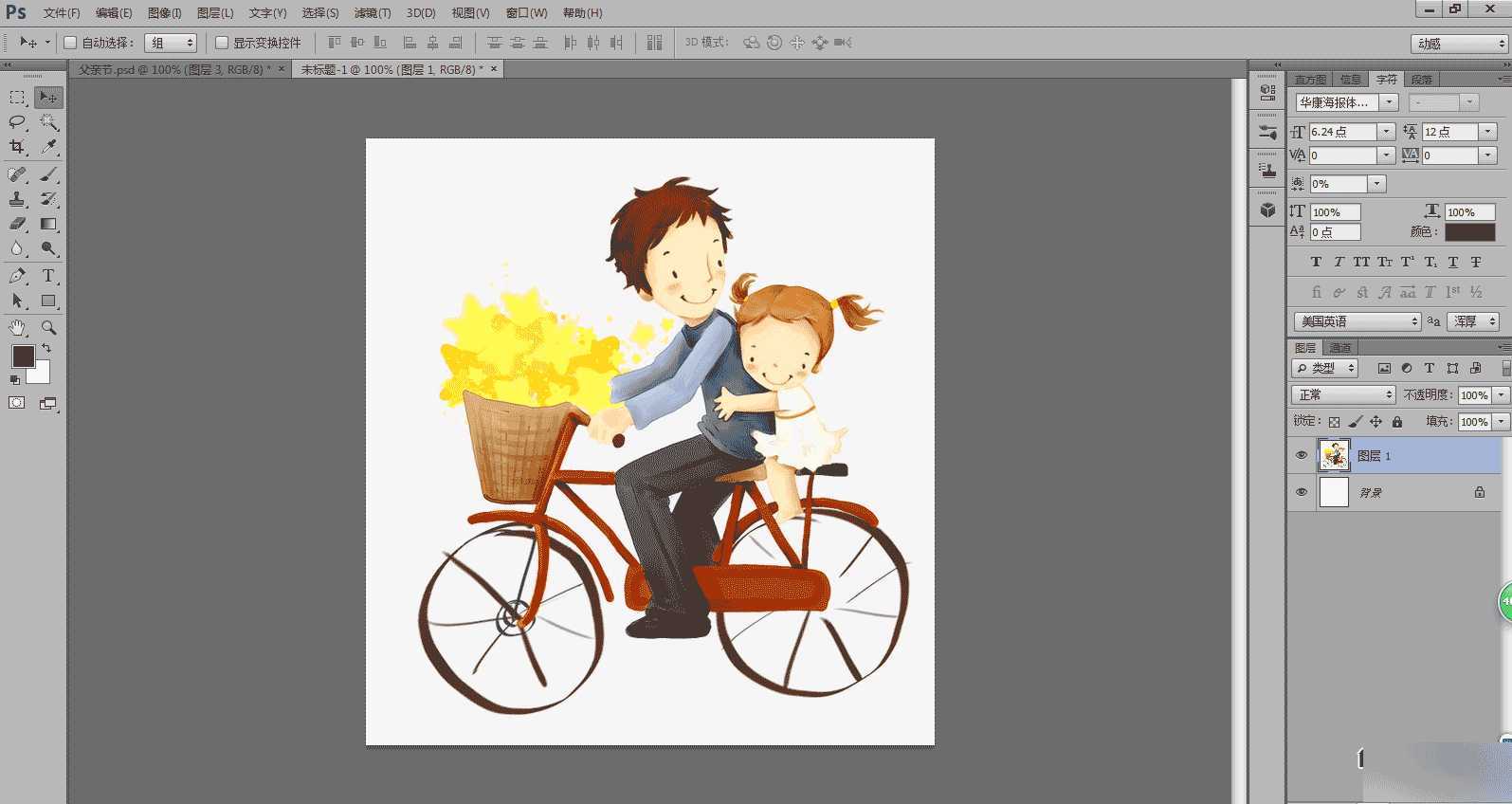Choose the Zoom tool in toolbox
Screen dimensions: 1512x804
pos(48,328)
